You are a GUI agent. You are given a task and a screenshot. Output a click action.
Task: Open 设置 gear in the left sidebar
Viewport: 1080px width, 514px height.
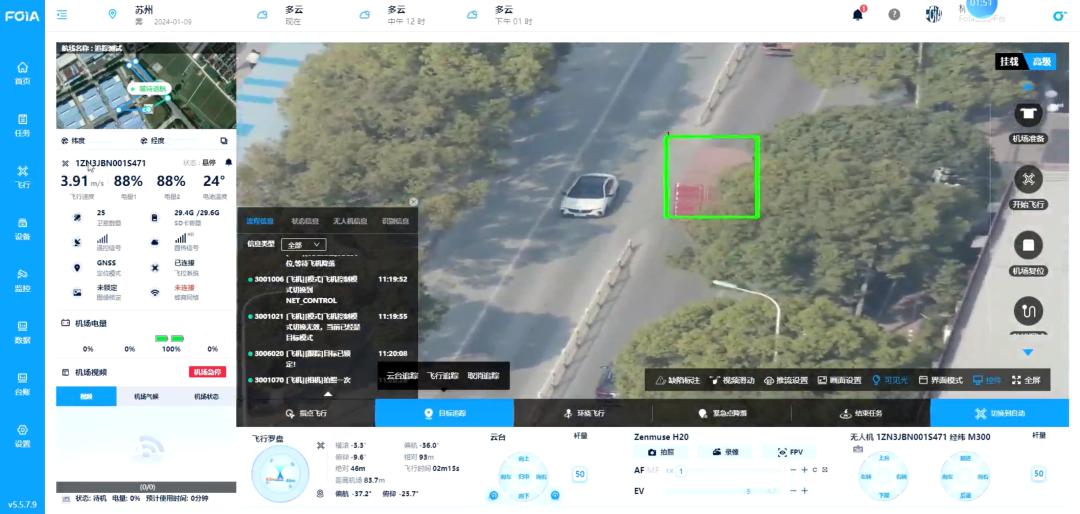click(x=22, y=435)
